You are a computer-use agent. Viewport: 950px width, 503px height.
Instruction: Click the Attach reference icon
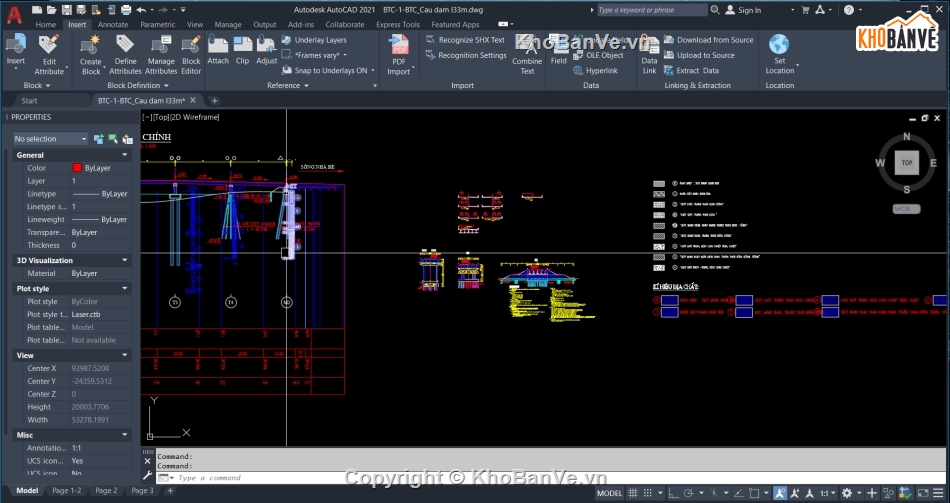[x=218, y=44]
